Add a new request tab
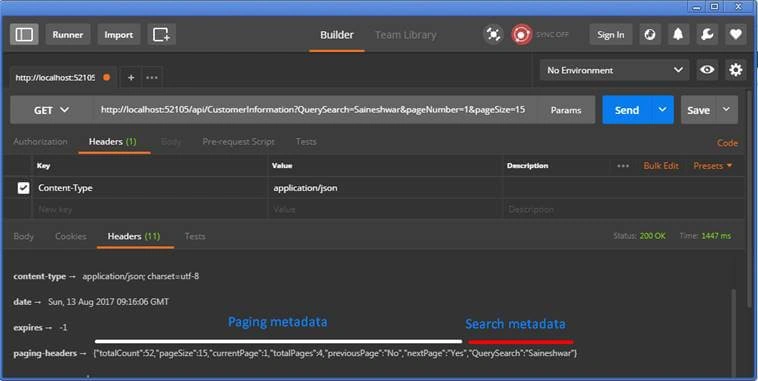758x381 pixels. [x=131, y=77]
